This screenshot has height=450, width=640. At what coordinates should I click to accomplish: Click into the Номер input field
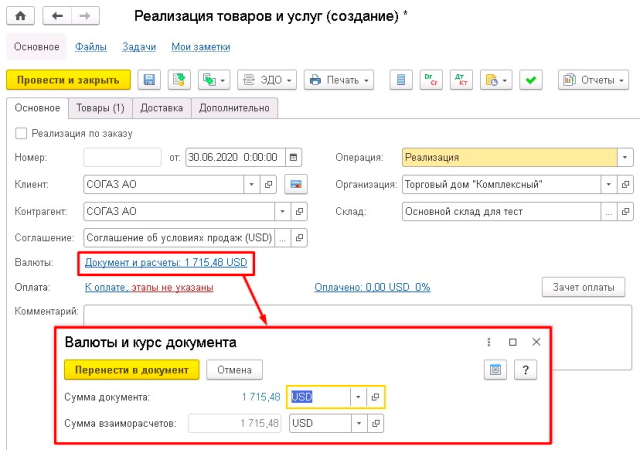tap(122, 157)
